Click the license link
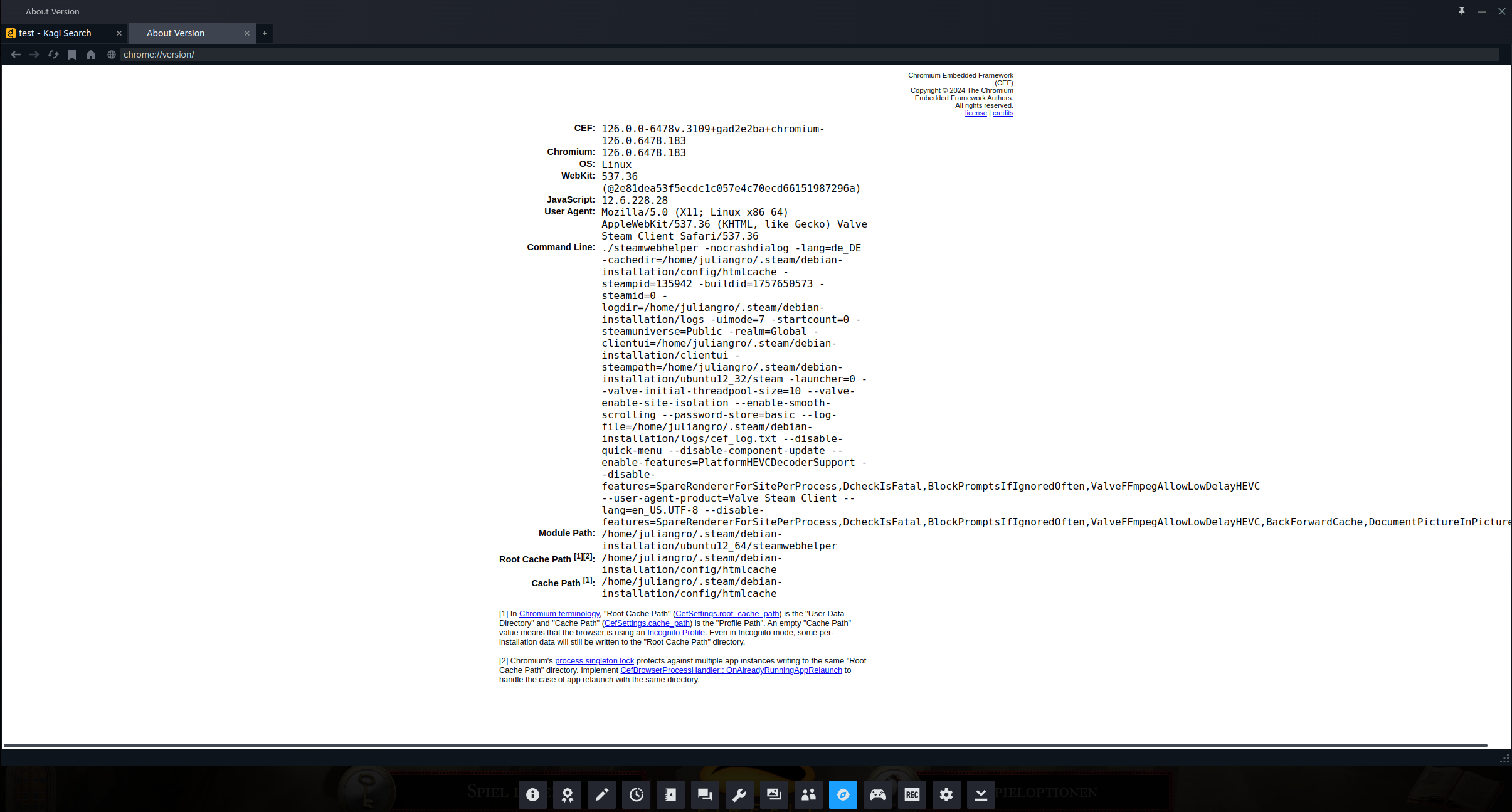 coord(975,113)
